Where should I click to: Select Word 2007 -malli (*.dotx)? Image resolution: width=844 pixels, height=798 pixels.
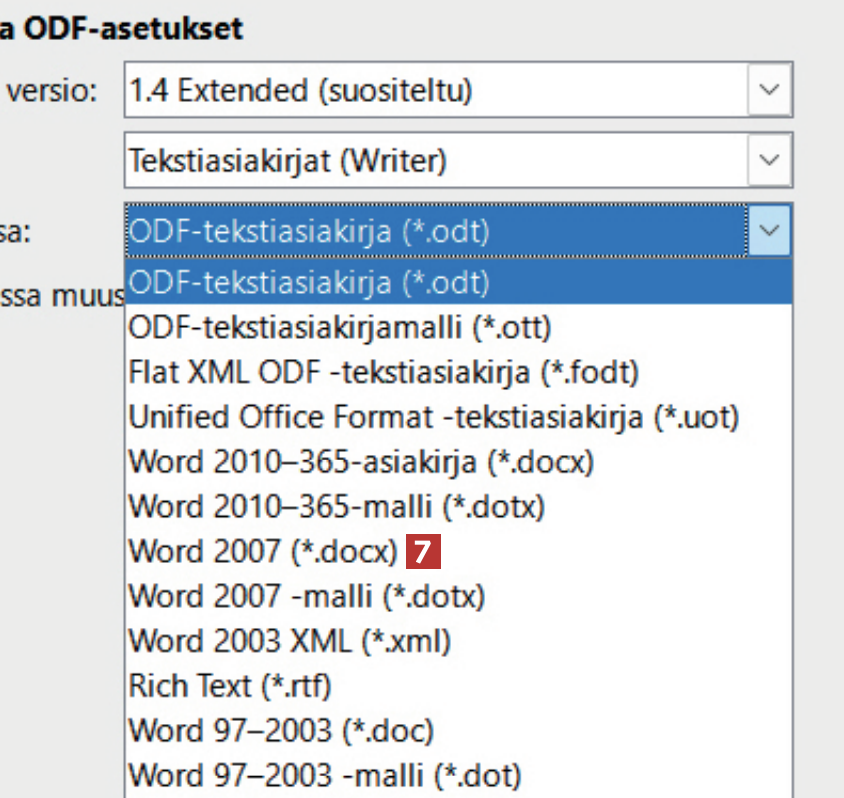coord(307,597)
